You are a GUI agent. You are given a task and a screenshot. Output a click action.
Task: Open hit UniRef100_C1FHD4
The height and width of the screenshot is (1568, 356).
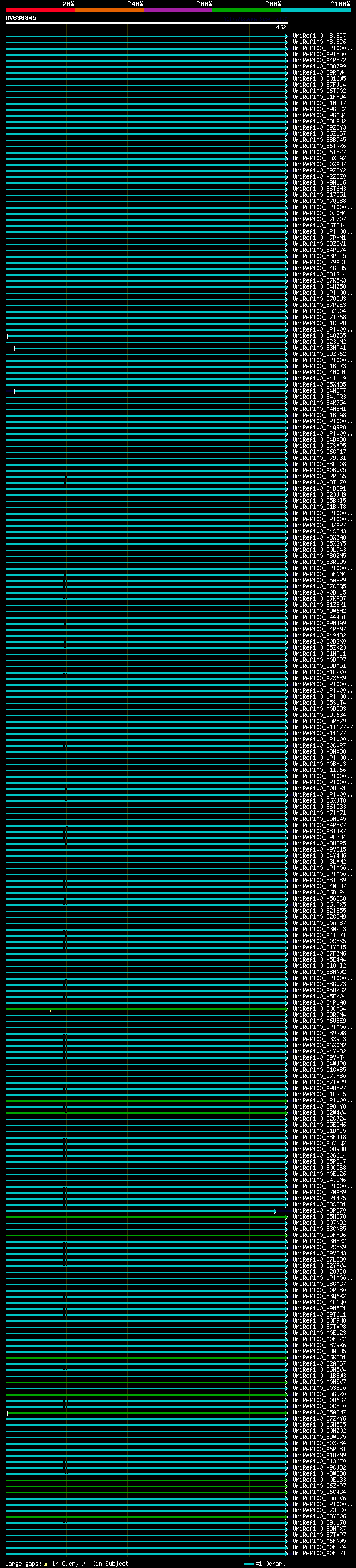coord(319,97)
